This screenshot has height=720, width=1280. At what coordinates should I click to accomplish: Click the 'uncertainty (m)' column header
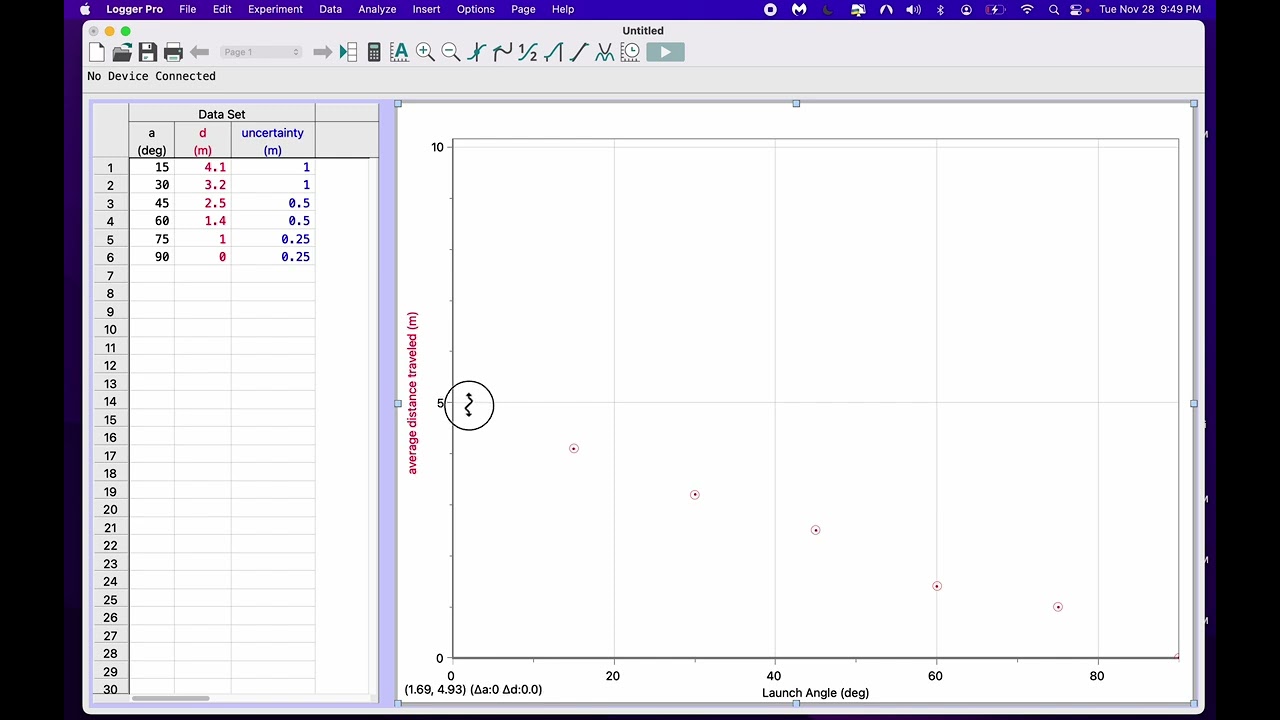coord(273,141)
